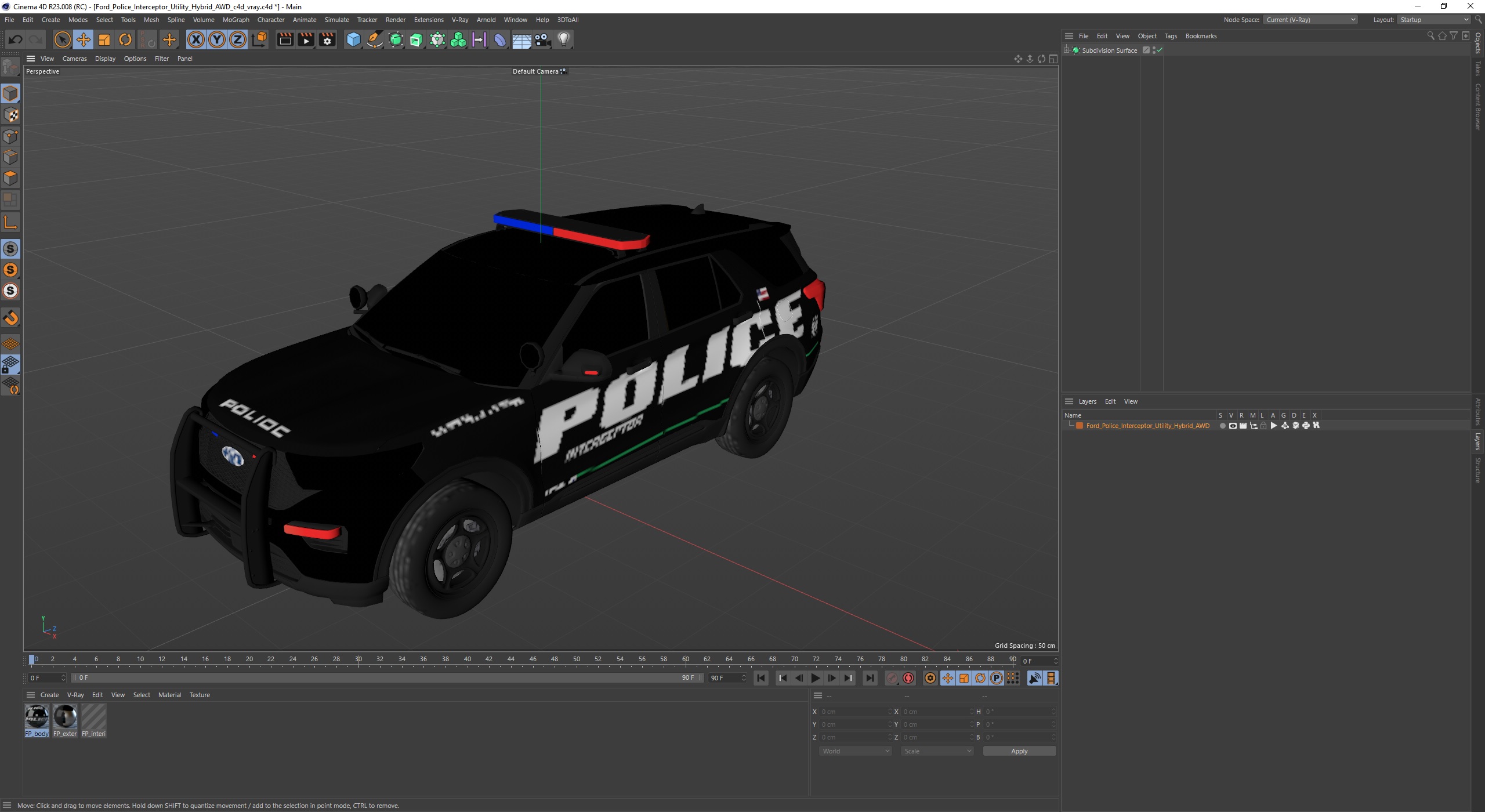The width and height of the screenshot is (1485, 812).
Task: Click the Extrude generator icon
Action: pyautogui.click(x=416, y=39)
